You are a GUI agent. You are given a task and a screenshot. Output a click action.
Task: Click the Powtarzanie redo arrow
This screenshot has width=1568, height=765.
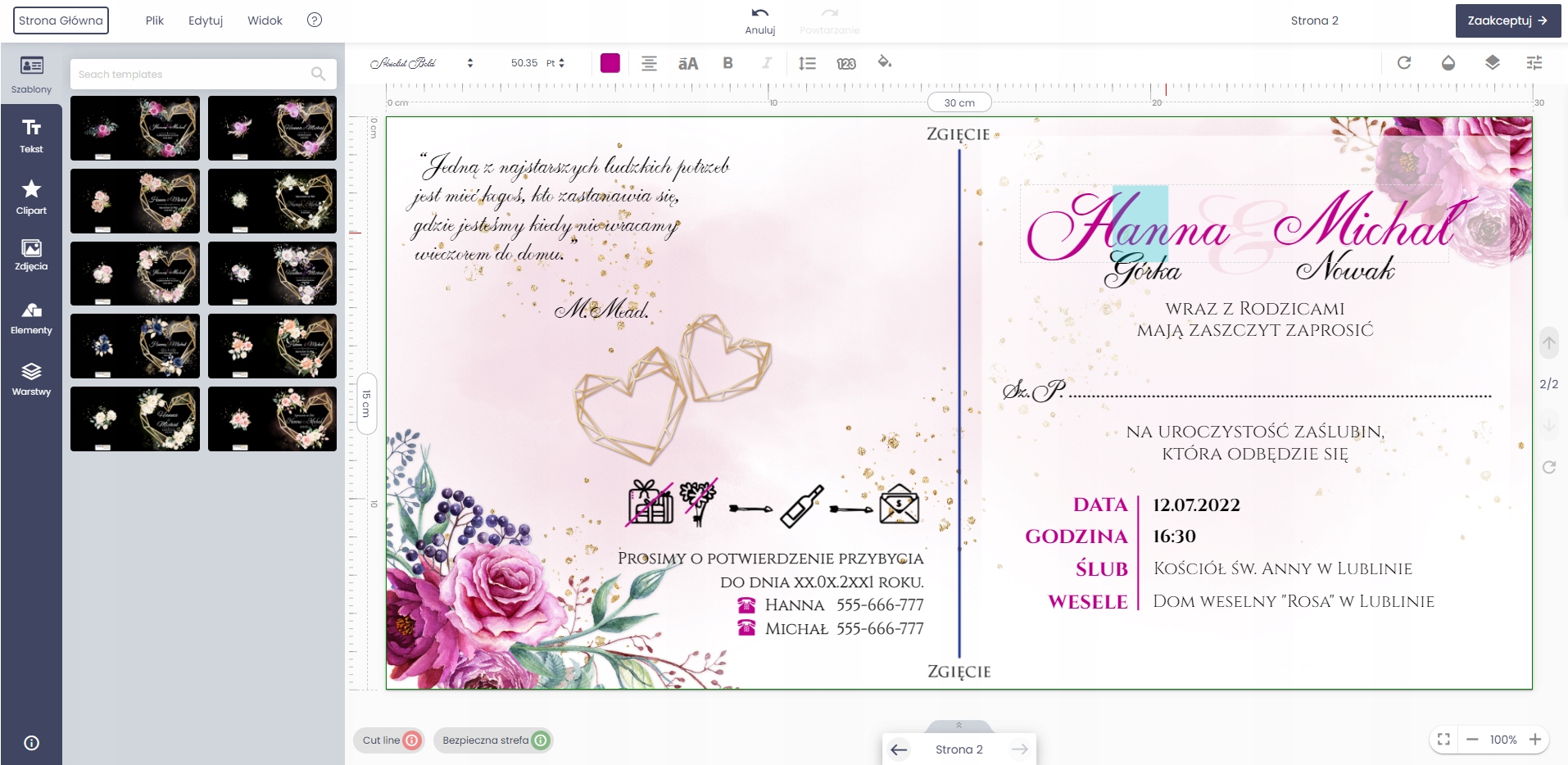(x=830, y=20)
